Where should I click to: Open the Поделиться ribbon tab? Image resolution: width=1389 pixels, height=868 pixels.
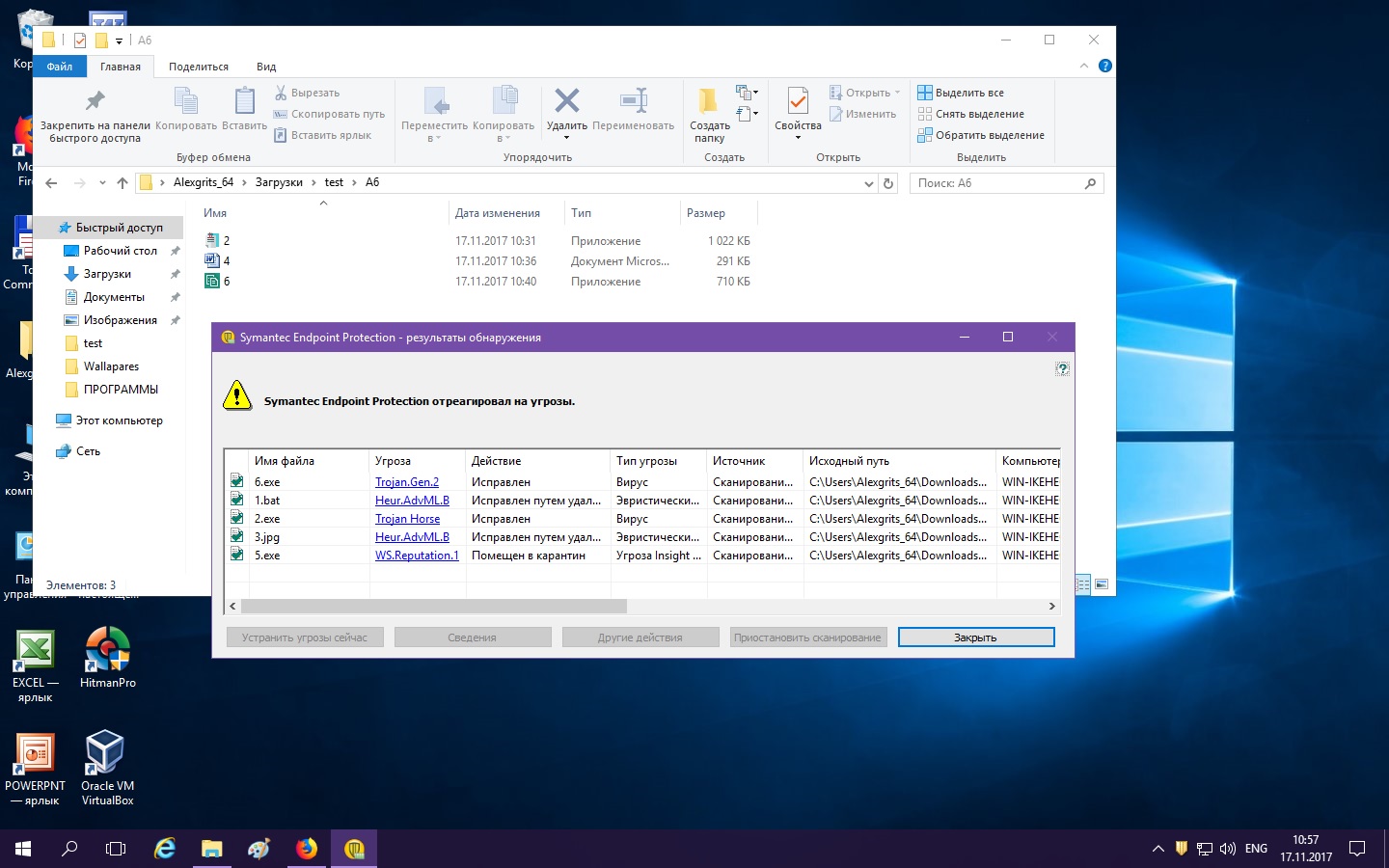198,67
